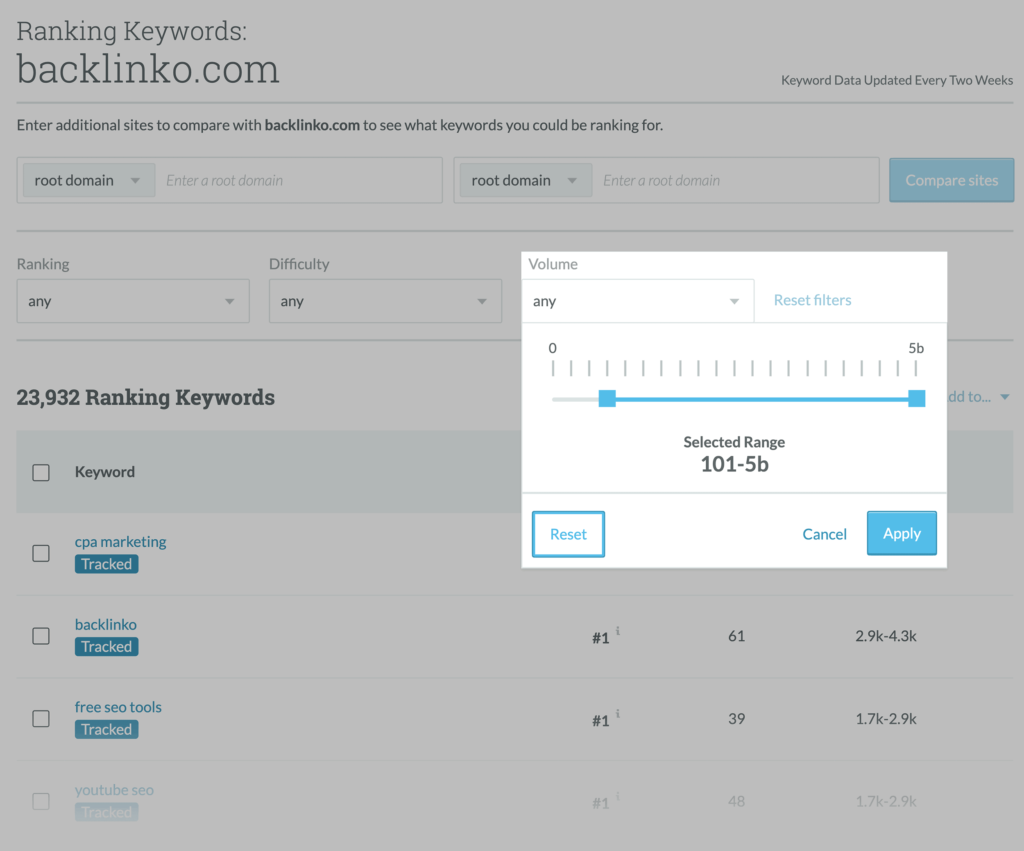The width and height of the screenshot is (1024, 851).
Task: Click the Tracked badge under backlinko keyword
Action: [106, 647]
